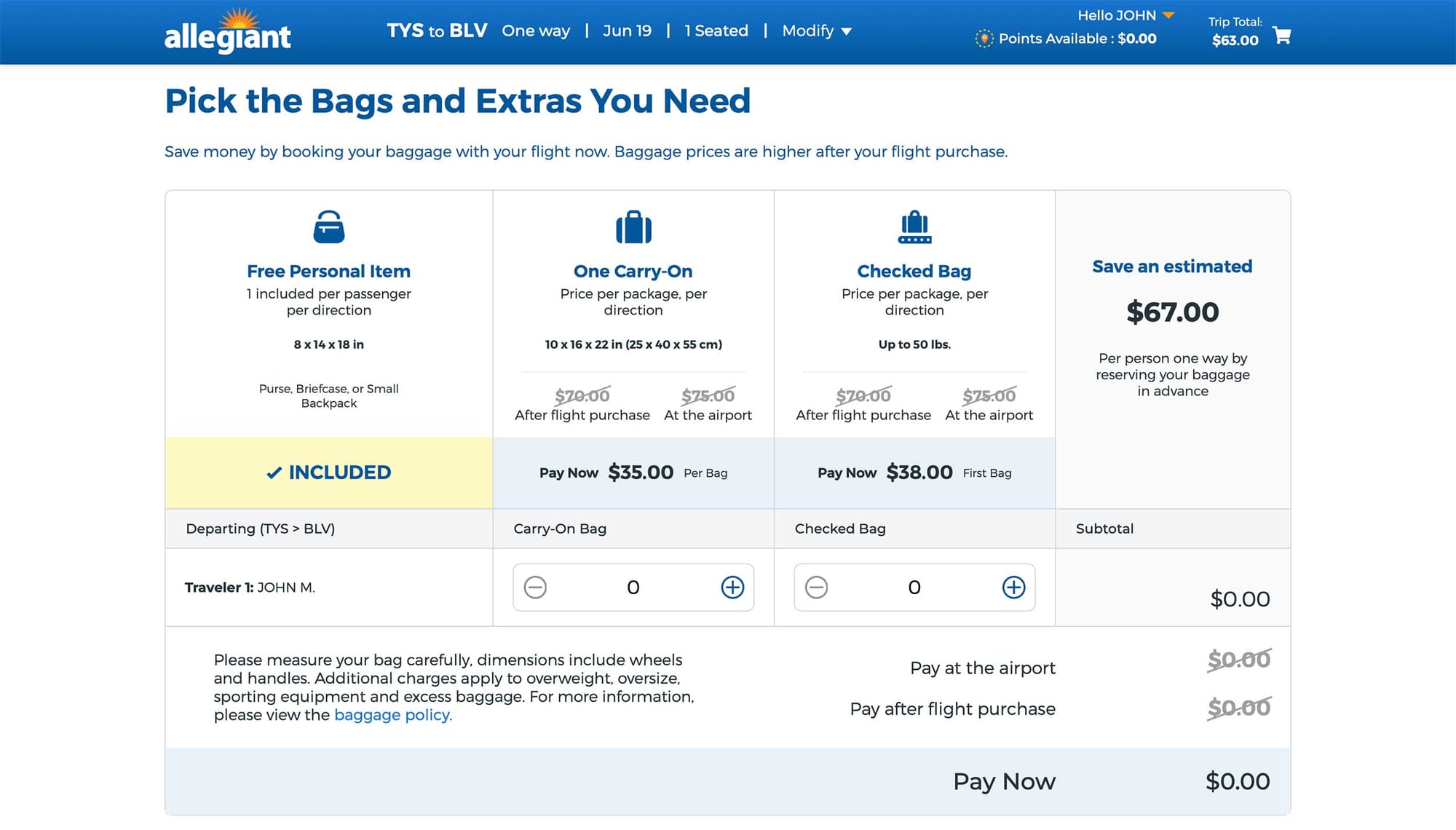
Task: Open the Jun 19 date option
Action: click(627, 31)
